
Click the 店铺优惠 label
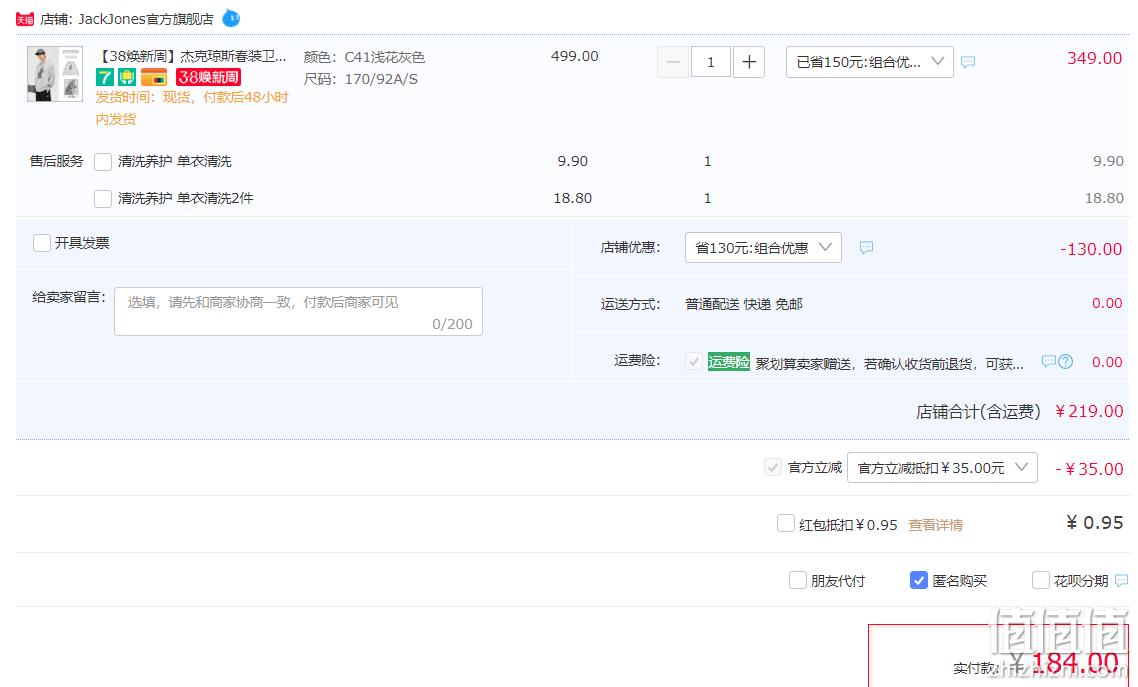631,247
